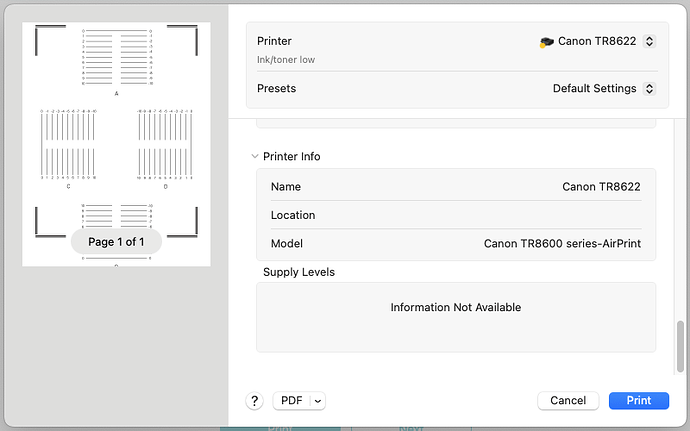This screenshot has width=690, height=431.
Task: Click the Location row label
Action: (x=293, y=215)
